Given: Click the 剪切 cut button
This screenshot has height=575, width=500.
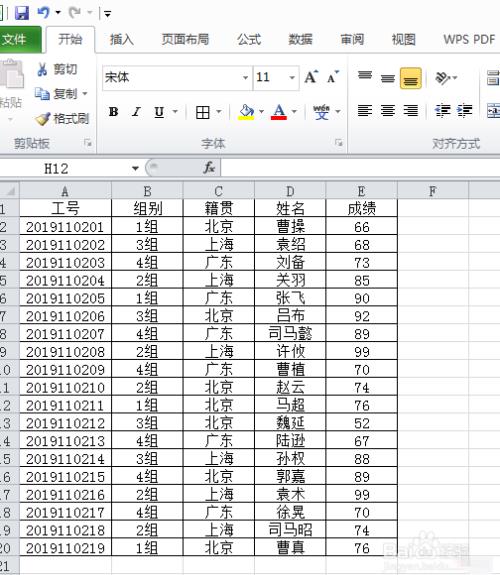Looking at the screenshot, I should point(57,69).
